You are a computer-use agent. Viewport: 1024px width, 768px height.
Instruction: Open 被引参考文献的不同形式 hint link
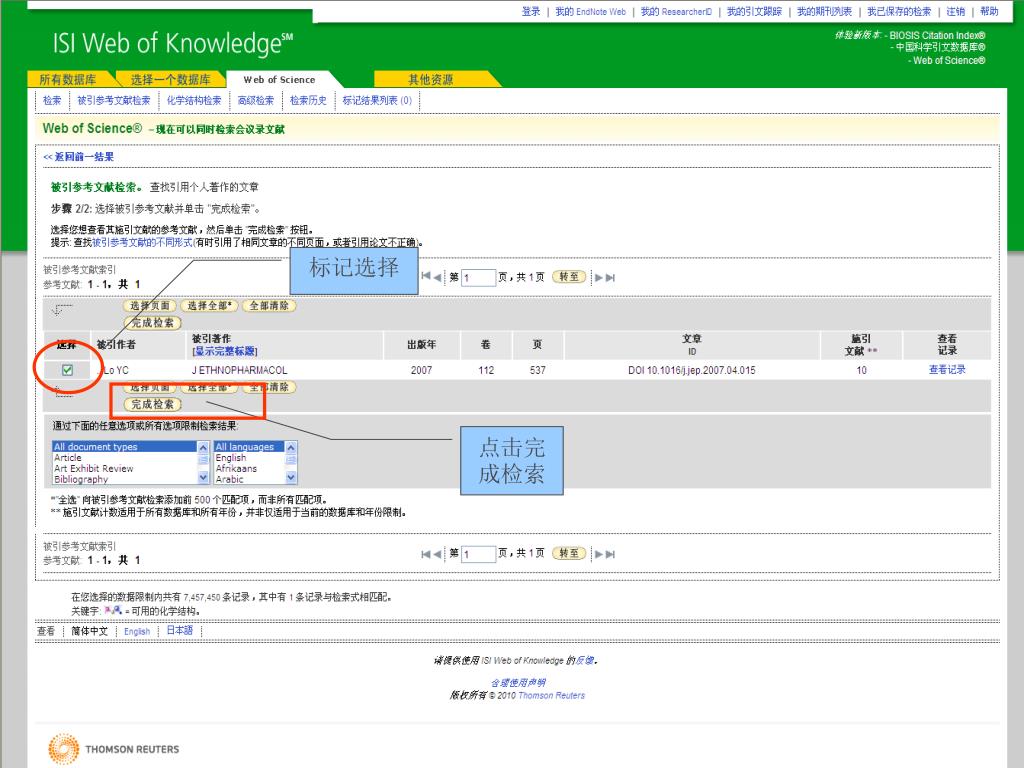coord(142,242)
